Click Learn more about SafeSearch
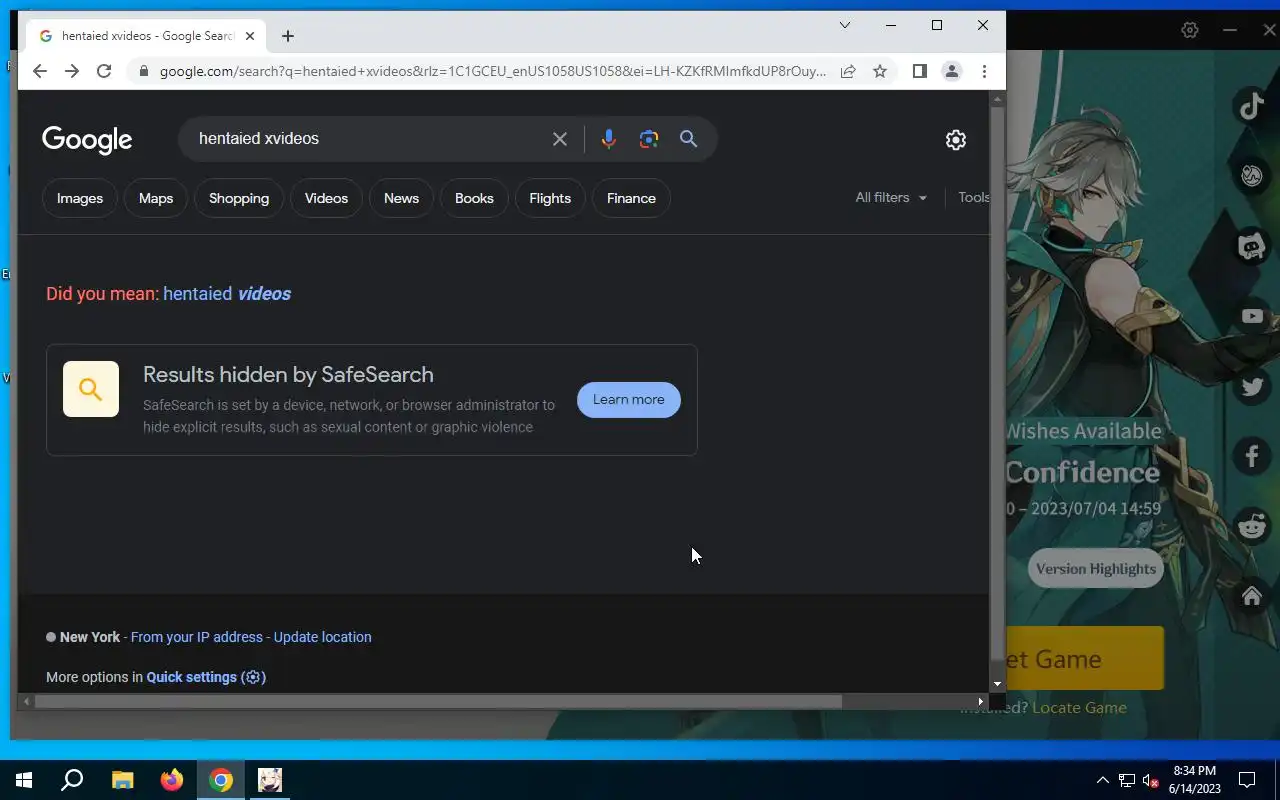Screen dimensions: 1280x800 (x=629, y=400)
